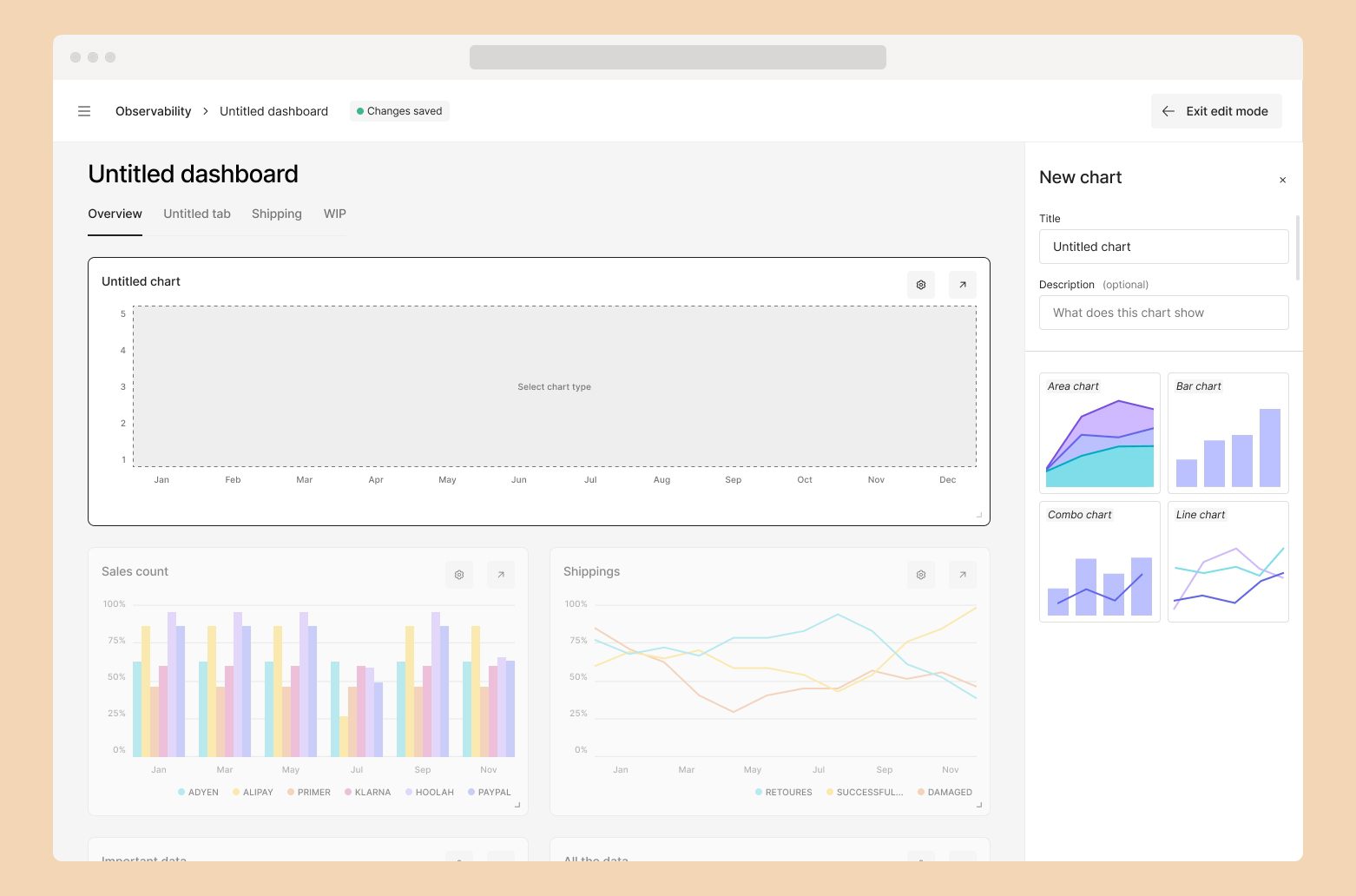Close the New chart panel

pos(1282,180)
